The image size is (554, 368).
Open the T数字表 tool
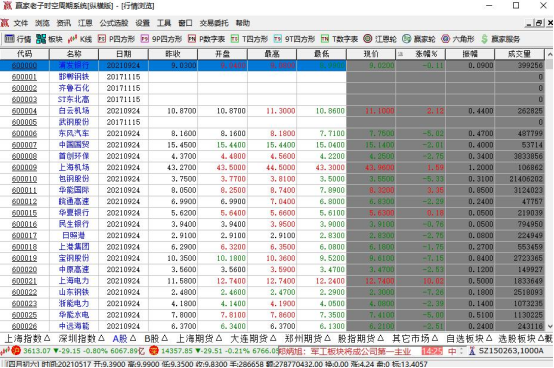[x=340, y=39]
